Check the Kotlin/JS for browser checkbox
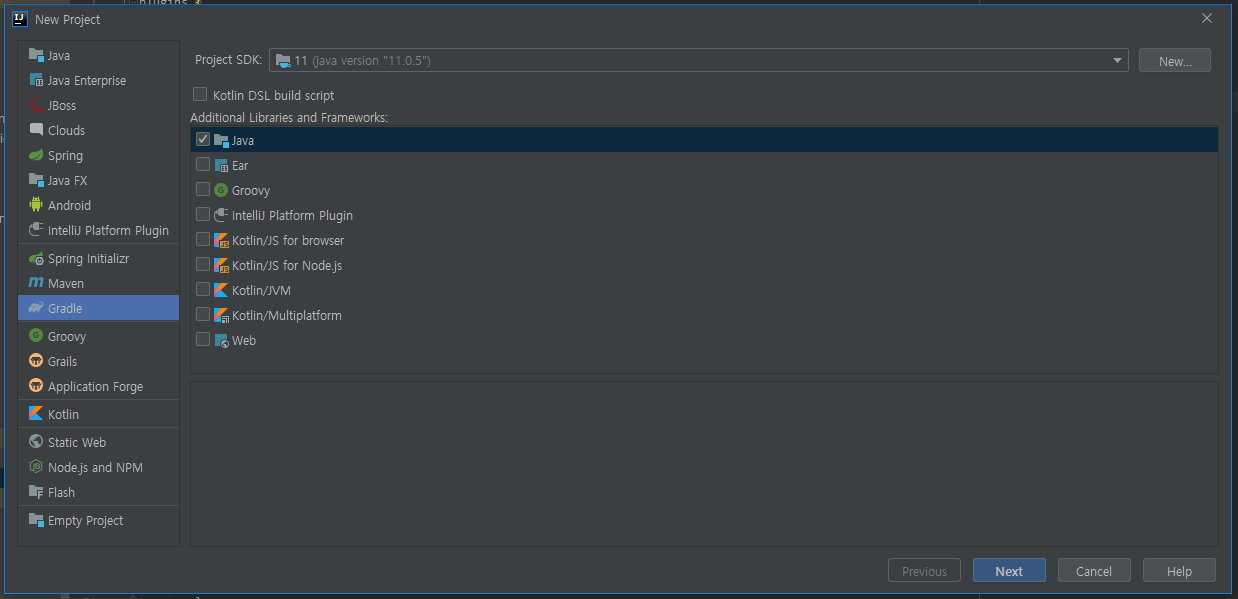1238x599 pixels. coord(203,240)
